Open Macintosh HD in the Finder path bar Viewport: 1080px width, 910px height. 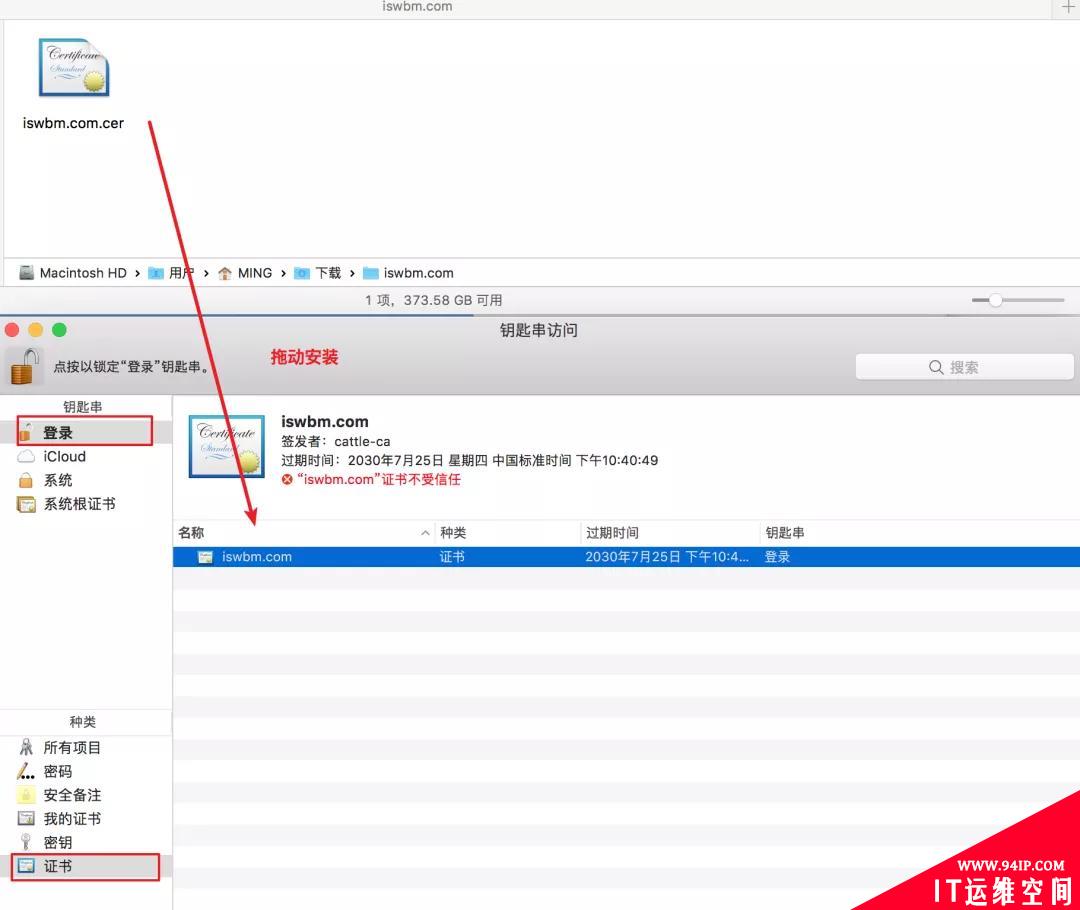tap(73, 273)
